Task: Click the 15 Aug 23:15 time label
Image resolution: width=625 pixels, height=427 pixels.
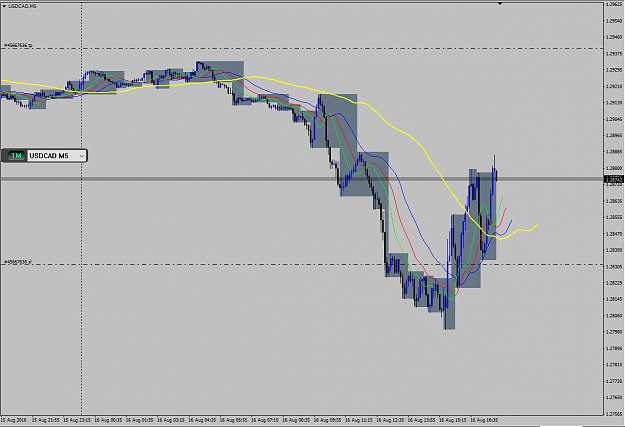Action: click(x=77, y=420)
